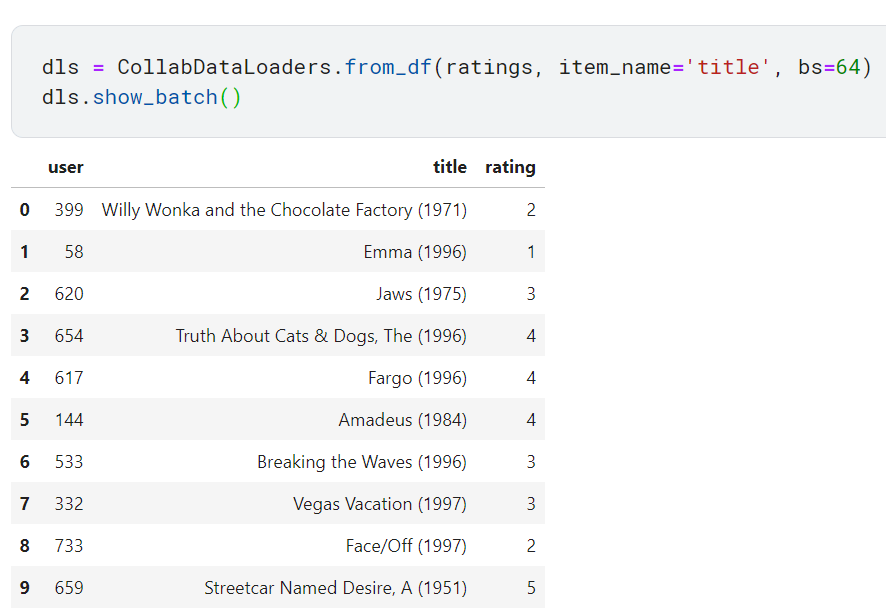Click 'dls.show_batch()' code line
The image size is (886, 613).
pos(141,97)
